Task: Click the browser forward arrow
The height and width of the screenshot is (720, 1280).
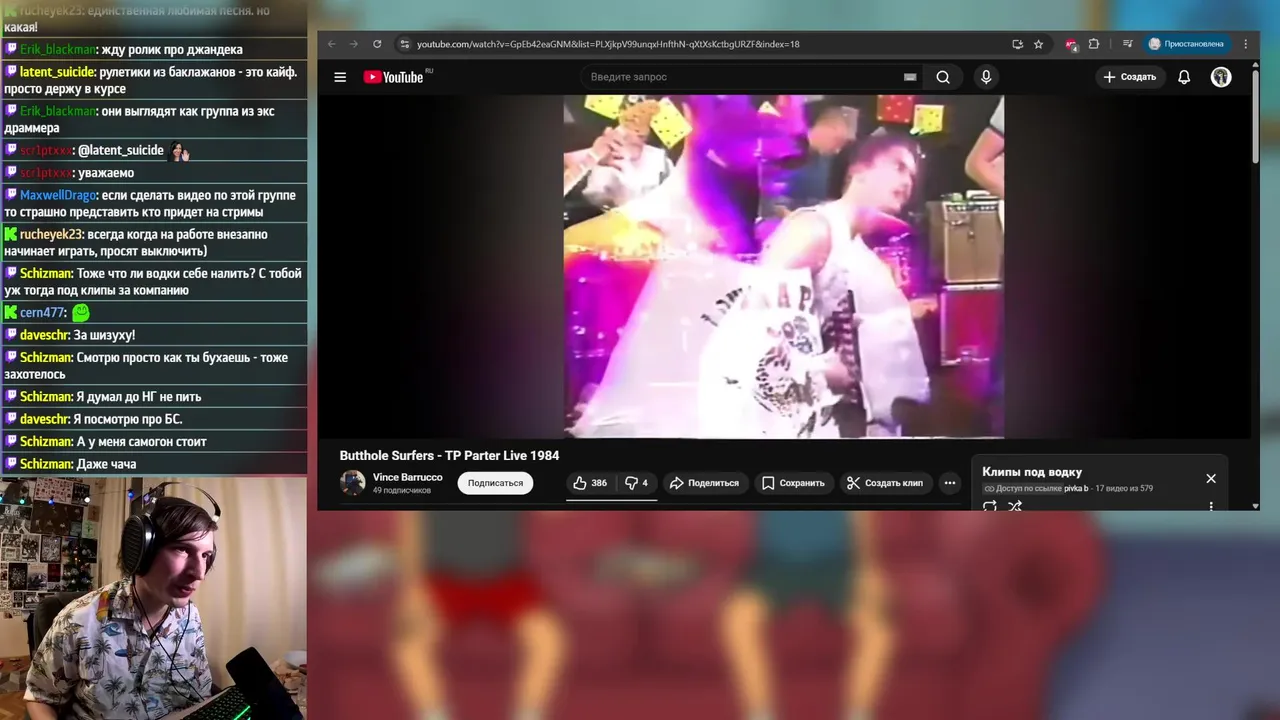Action: pos(354,44)
